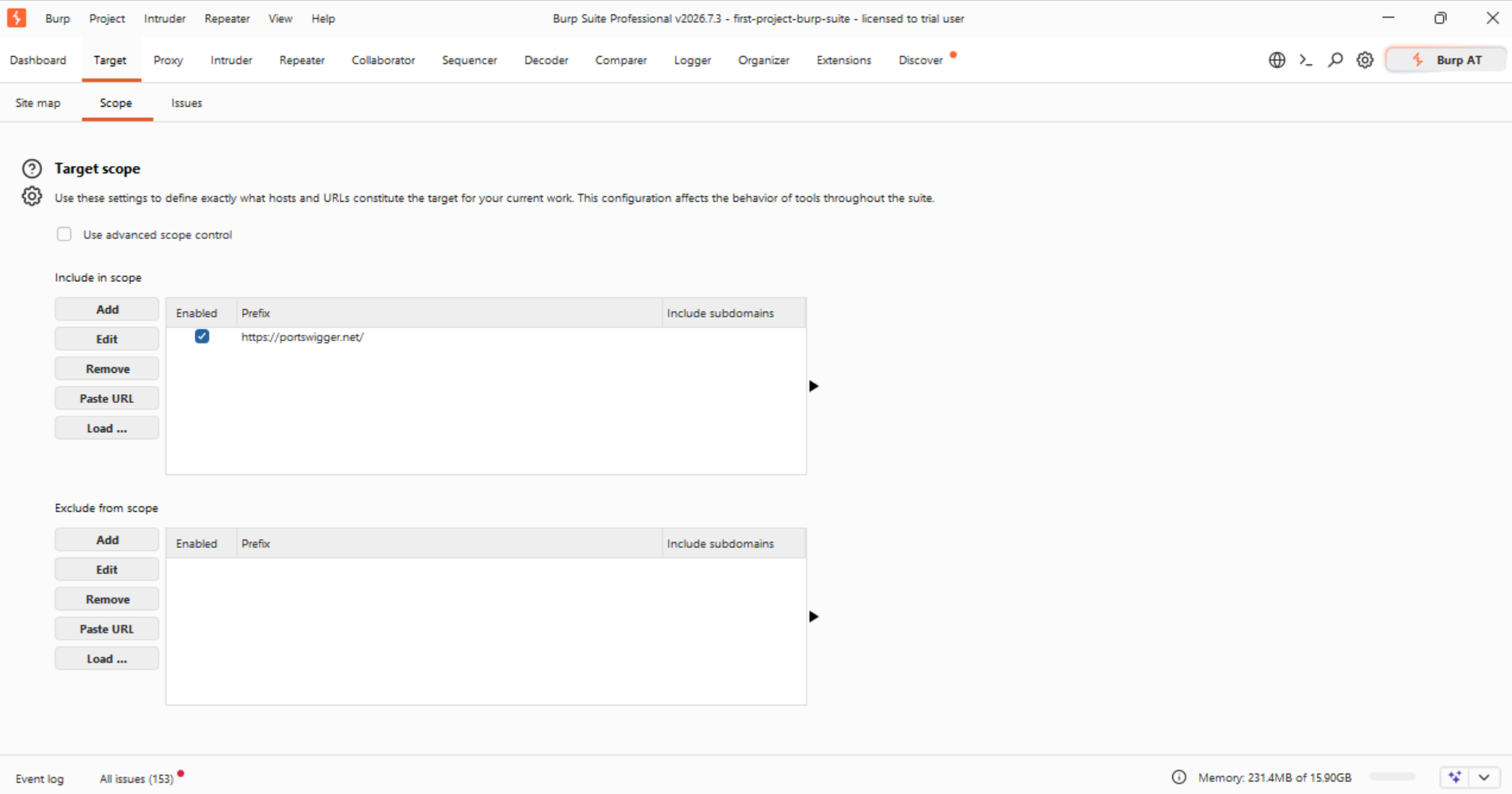
Task: Uncheck the portswigger.net Enabled checkbox
Action: coord(202,336)
